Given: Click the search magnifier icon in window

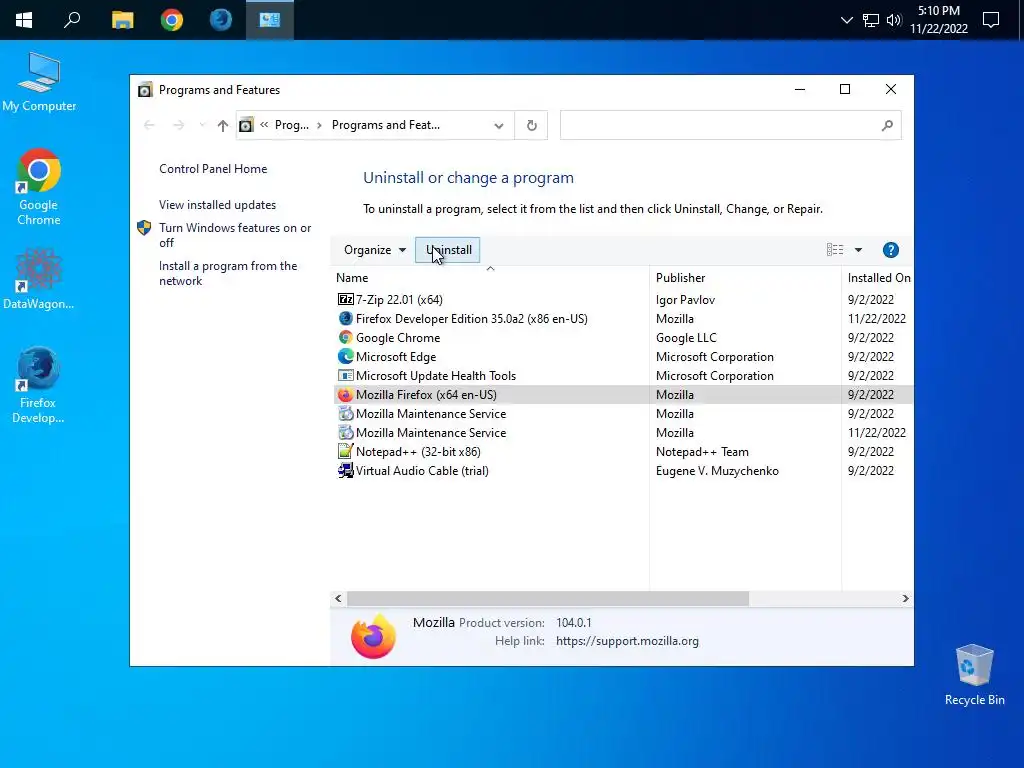Looking at the screenshot, I should click(887, 125).
